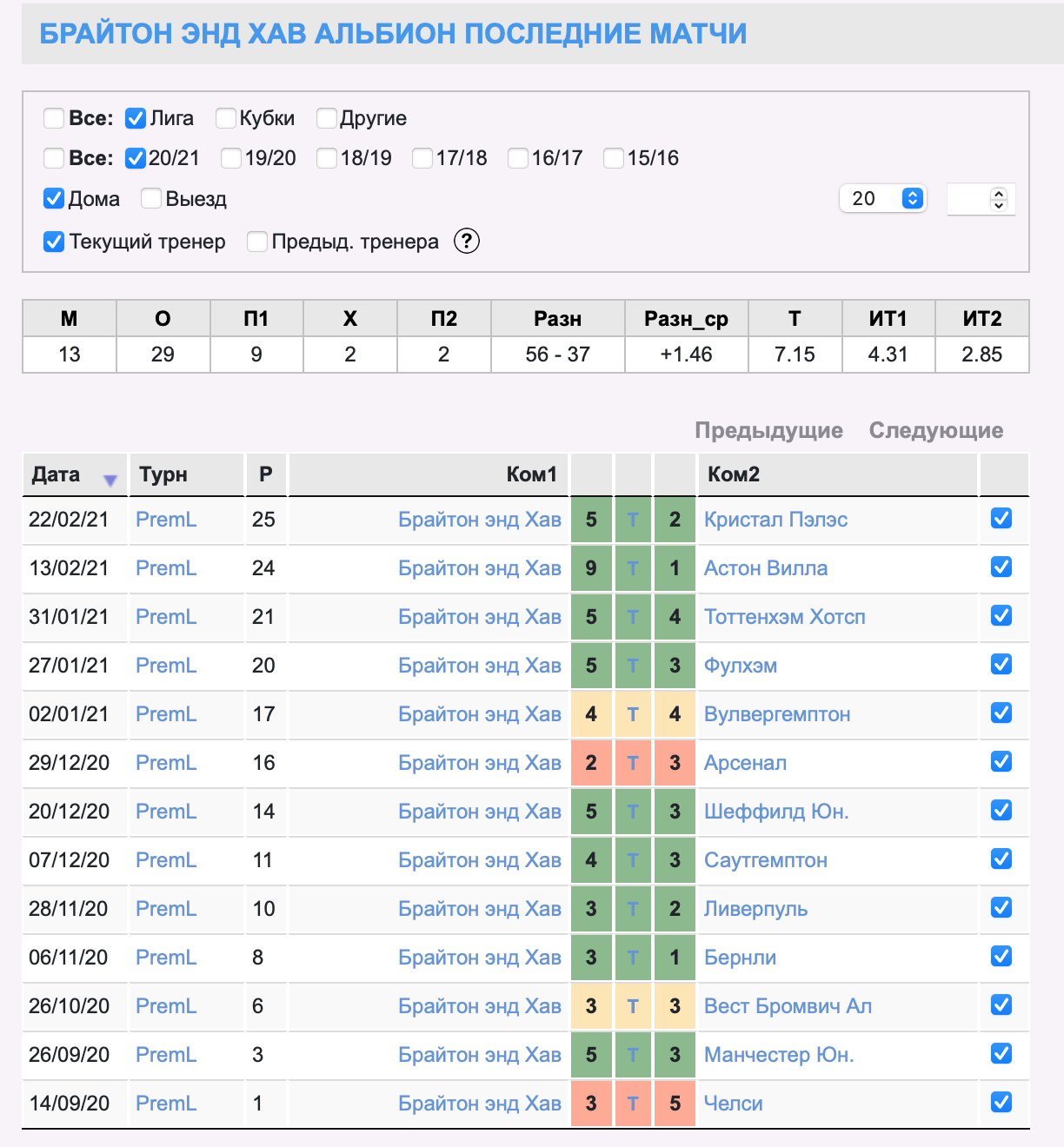The width and height of the screenshot is (1064, 1147).
Task: Toggle the Все checkbox beside 20/21
Action: click(54, 158)
